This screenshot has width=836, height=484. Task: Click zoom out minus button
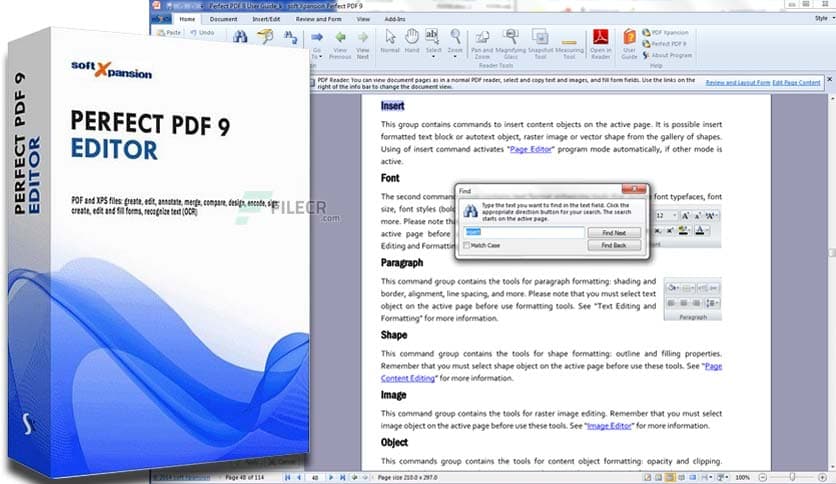(x=763, y=478)
